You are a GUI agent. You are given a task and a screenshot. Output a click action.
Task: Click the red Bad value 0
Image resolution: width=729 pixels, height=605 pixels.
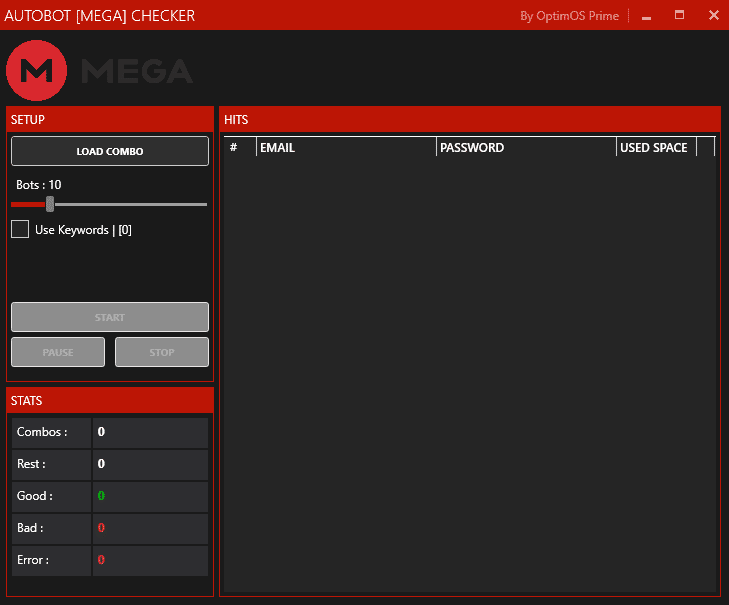tap(101, 528)
